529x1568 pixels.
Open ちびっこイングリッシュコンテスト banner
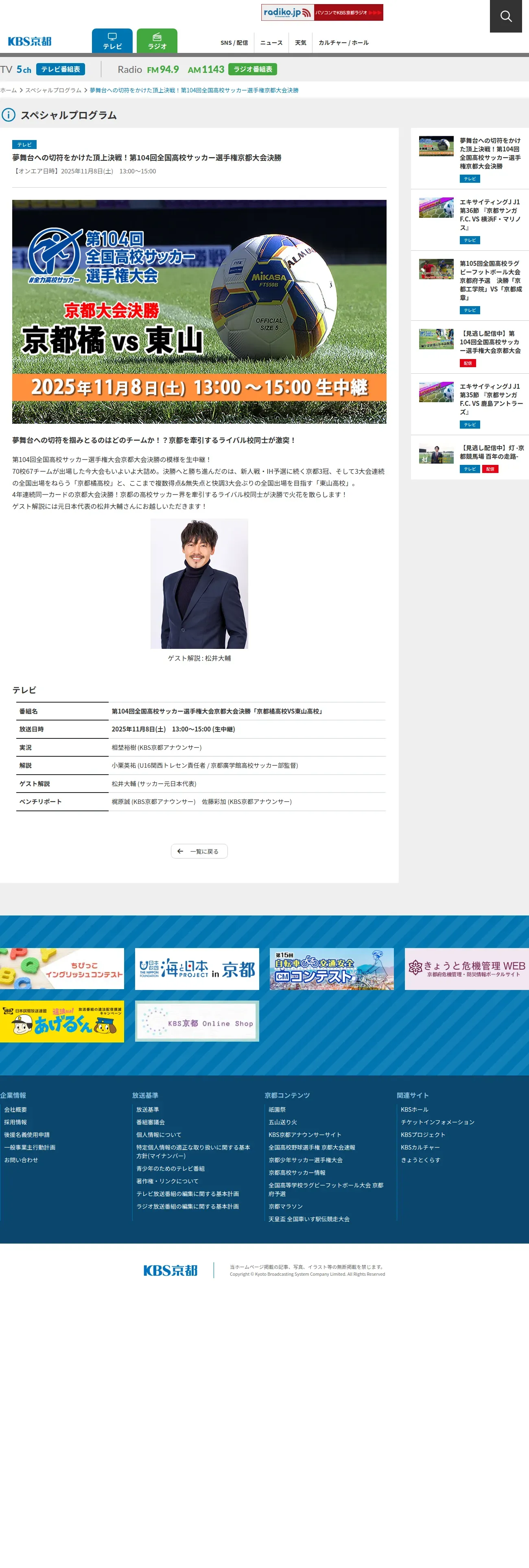click(62, 968)
